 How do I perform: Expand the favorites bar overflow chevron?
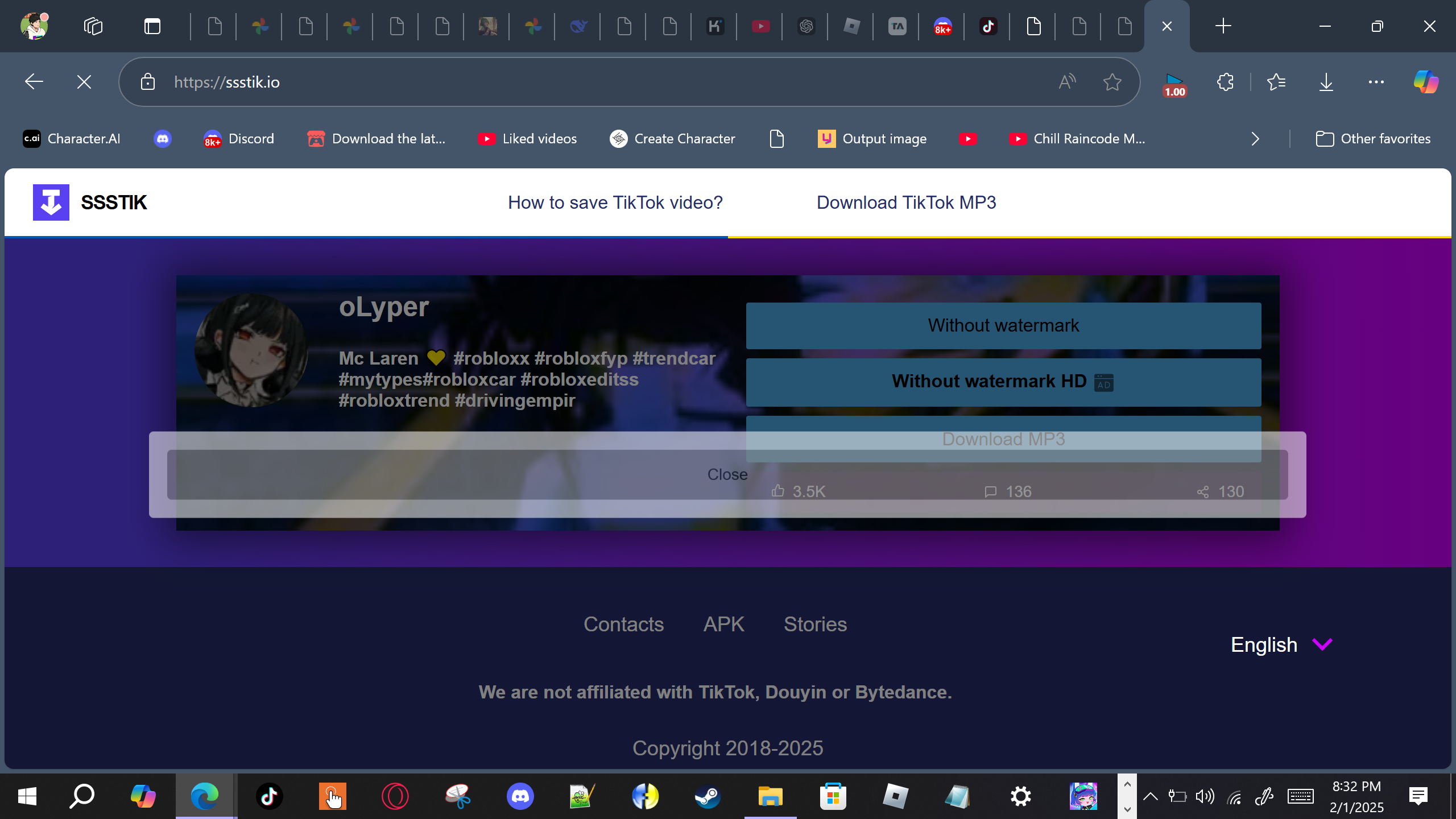pyautogui.click(x=1255, y=139)
